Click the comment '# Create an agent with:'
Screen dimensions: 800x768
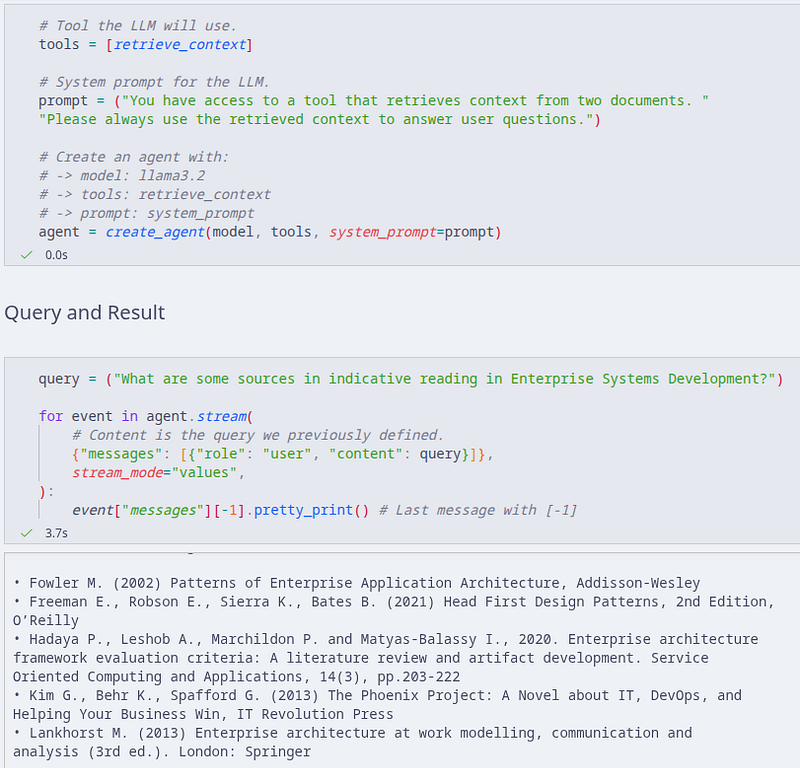[x=134, y=157]
